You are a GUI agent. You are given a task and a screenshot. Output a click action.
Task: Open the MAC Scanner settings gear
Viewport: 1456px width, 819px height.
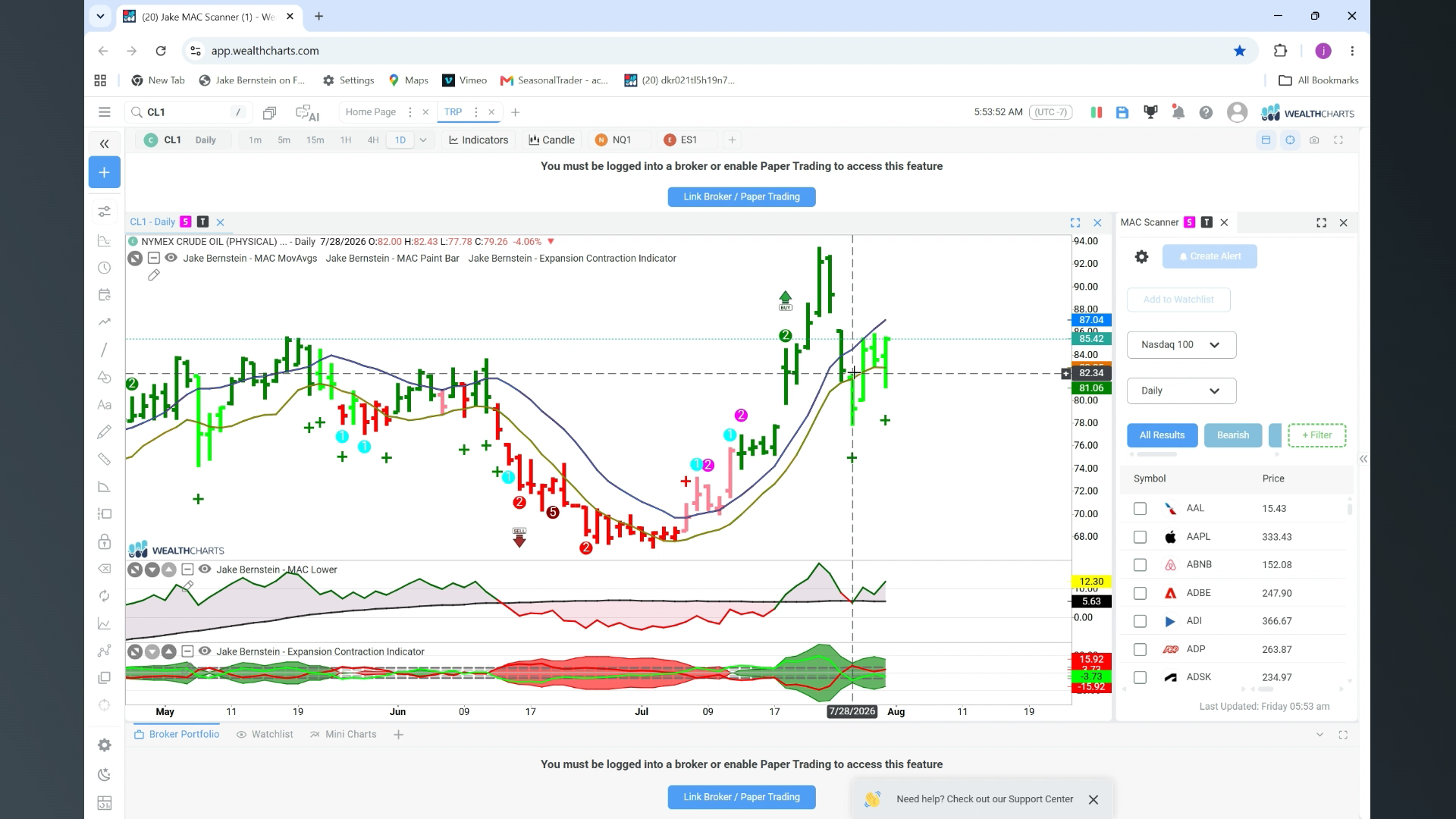[1141, 256]
